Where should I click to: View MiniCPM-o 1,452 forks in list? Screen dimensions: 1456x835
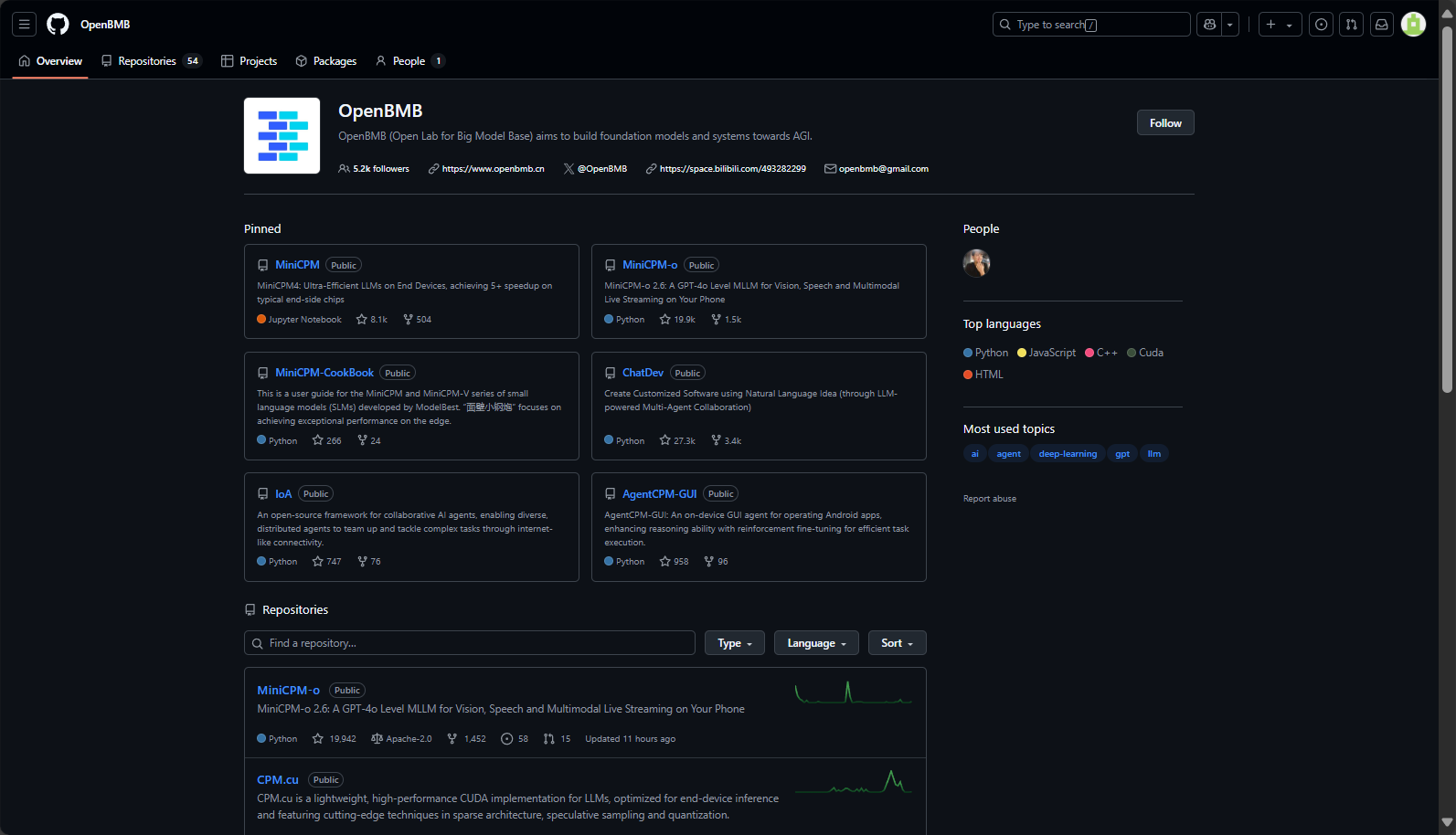tap(466, 739)
